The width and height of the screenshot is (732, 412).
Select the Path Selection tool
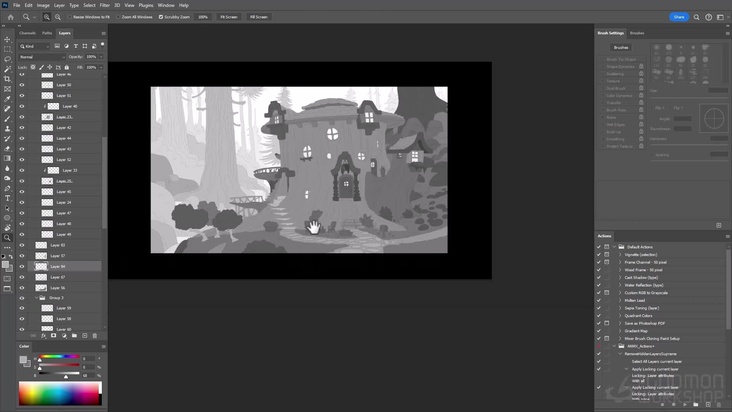pos(7,208)
